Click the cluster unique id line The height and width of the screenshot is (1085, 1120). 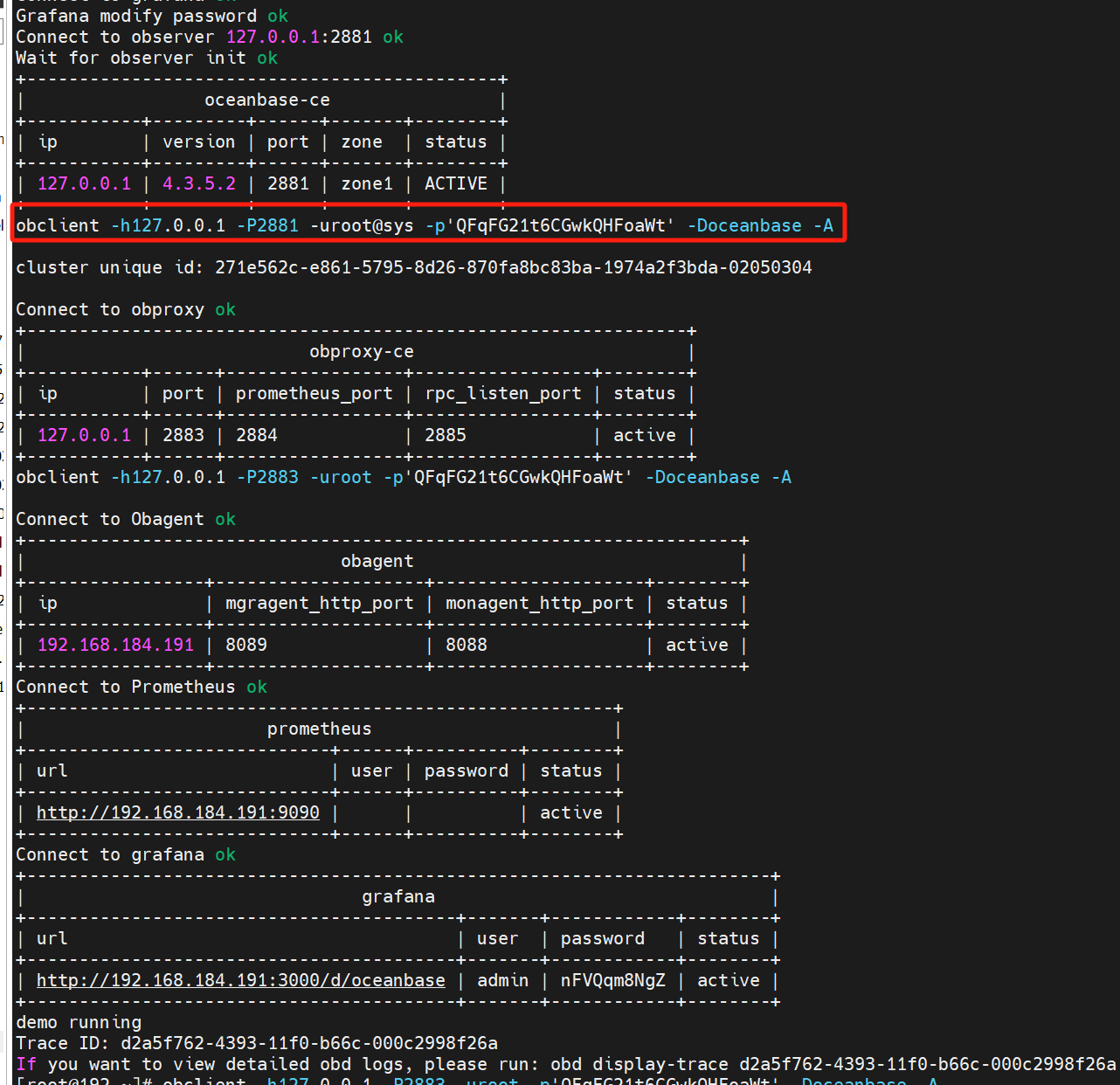click(414, 267)
